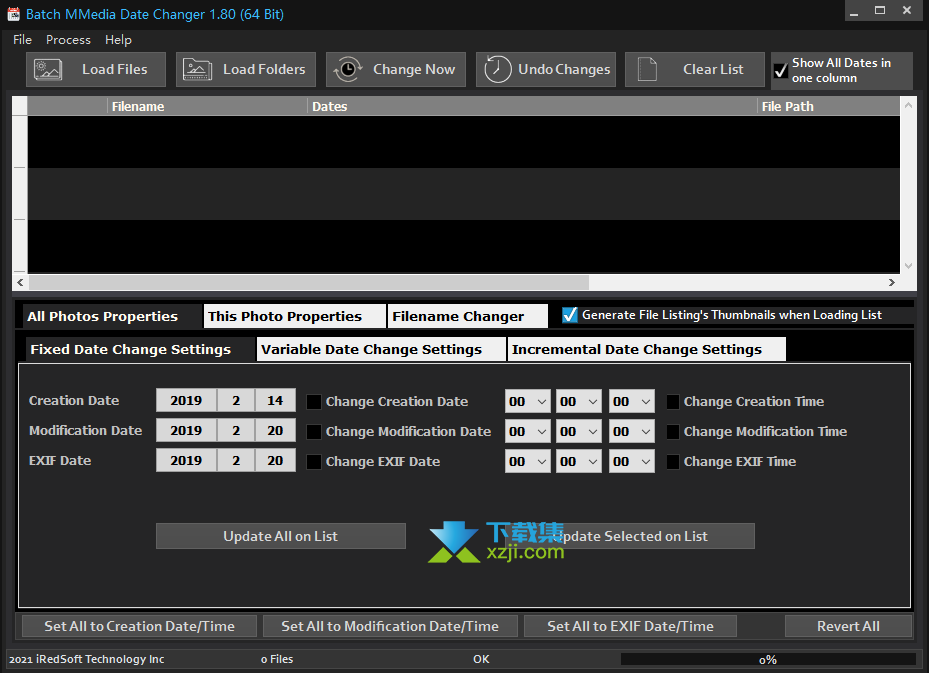Click Set All to Modification Date/Time
This screenshot has height=673, width=929.
click(390, 626)
